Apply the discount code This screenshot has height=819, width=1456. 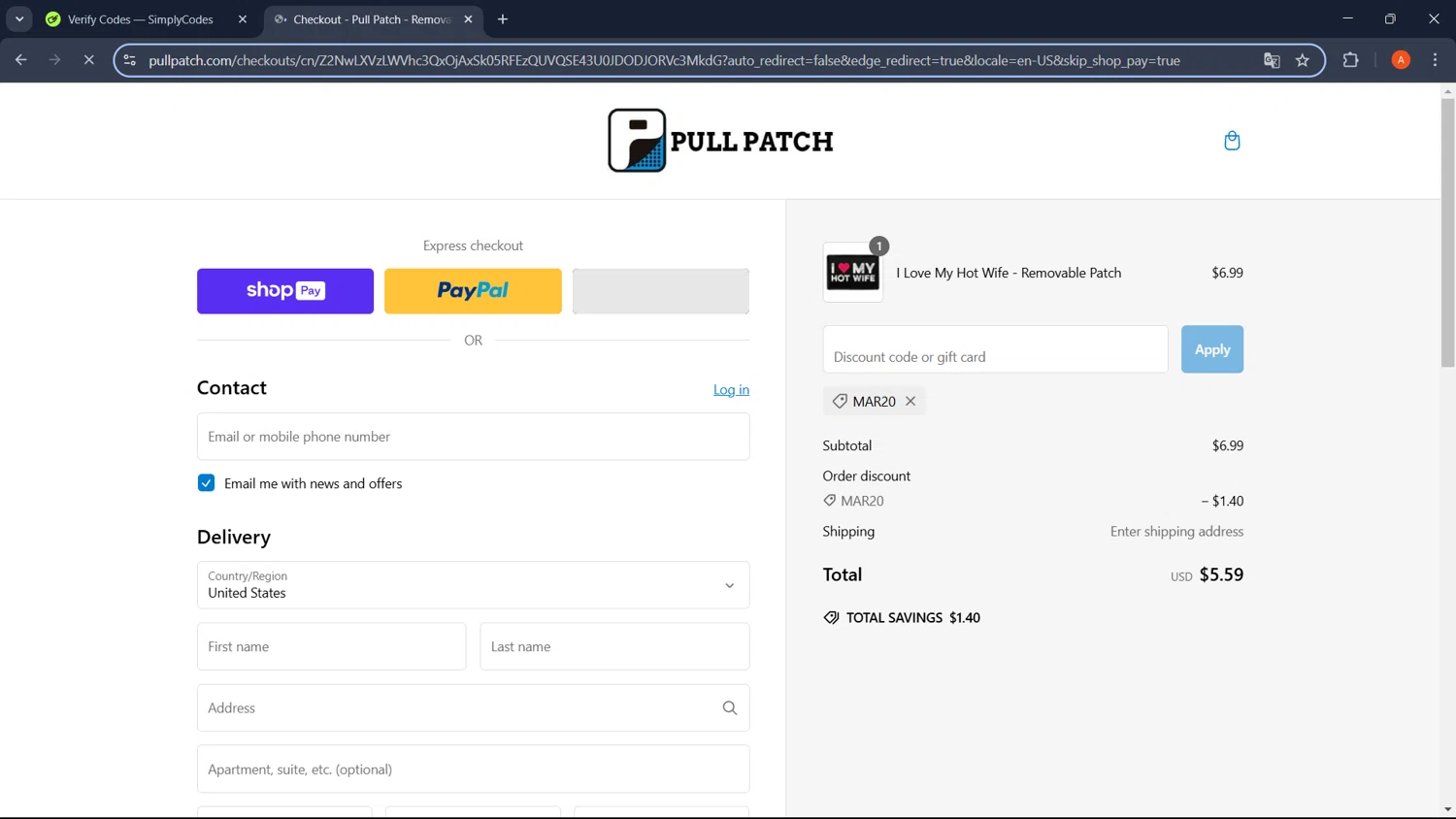[x=1212, y=349]
